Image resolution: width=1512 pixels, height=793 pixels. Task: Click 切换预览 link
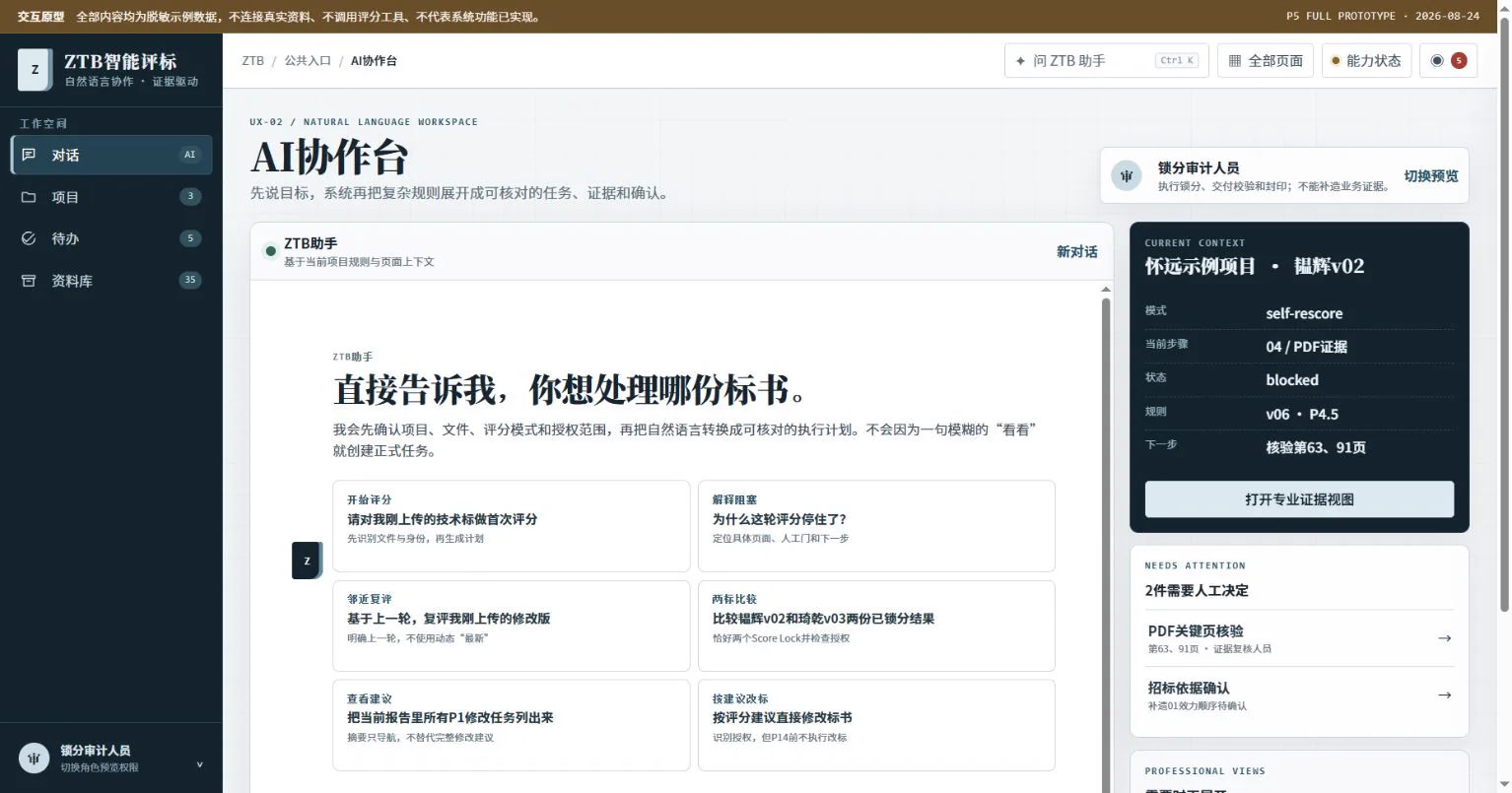tap(1431, 175)
